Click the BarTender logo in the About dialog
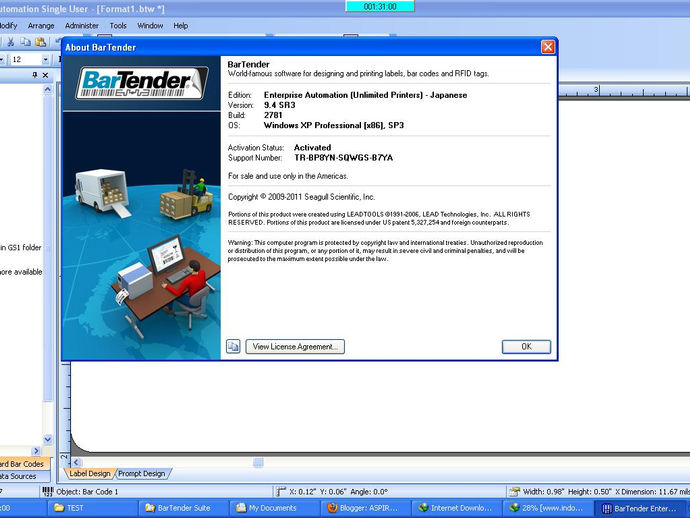690x518 pixels. point(142,83)
